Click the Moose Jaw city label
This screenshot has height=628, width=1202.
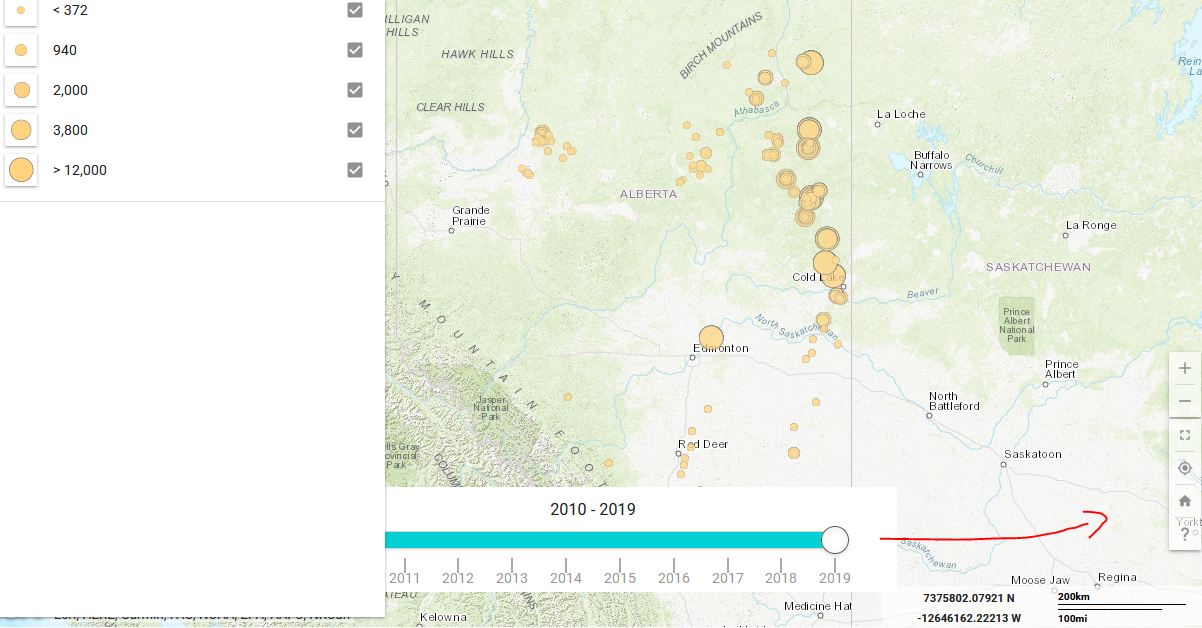(1041, 580)
